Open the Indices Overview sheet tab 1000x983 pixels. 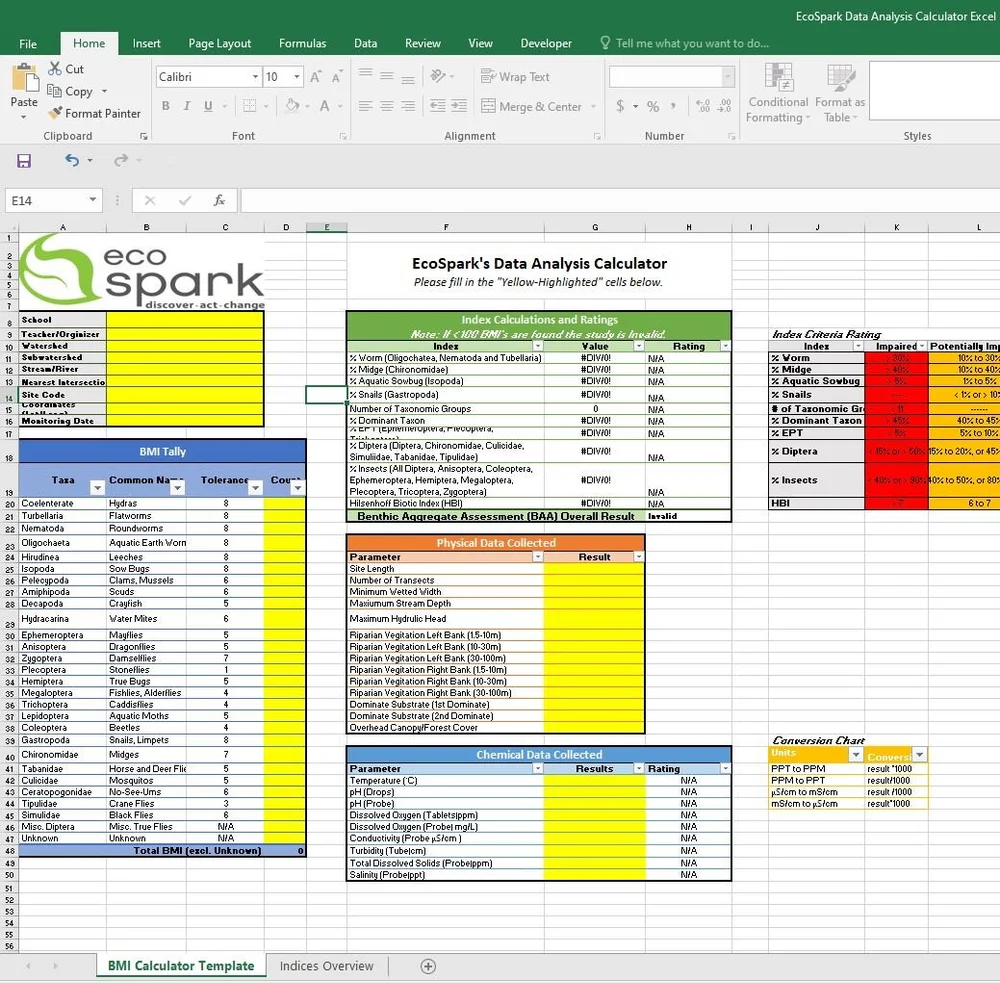[326, 966]
